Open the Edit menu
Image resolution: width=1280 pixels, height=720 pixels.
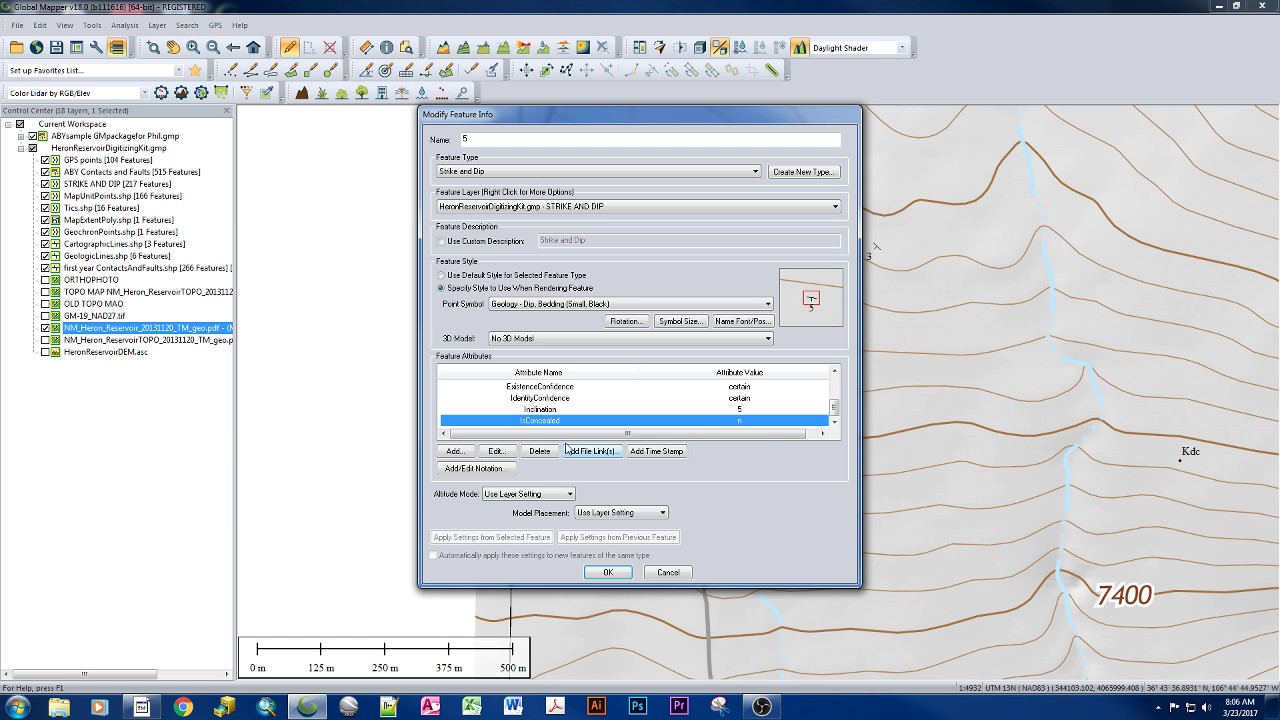(40, 25)
